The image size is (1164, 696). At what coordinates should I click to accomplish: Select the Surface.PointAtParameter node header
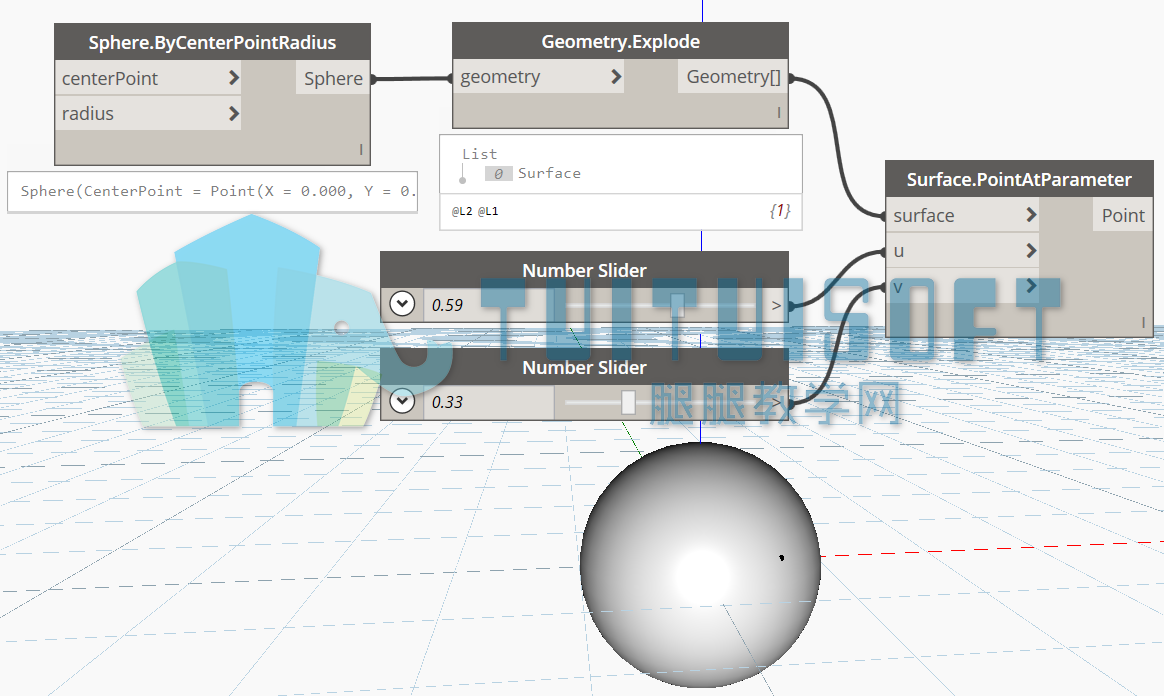pyautogui.click(x=1019, y=179)
